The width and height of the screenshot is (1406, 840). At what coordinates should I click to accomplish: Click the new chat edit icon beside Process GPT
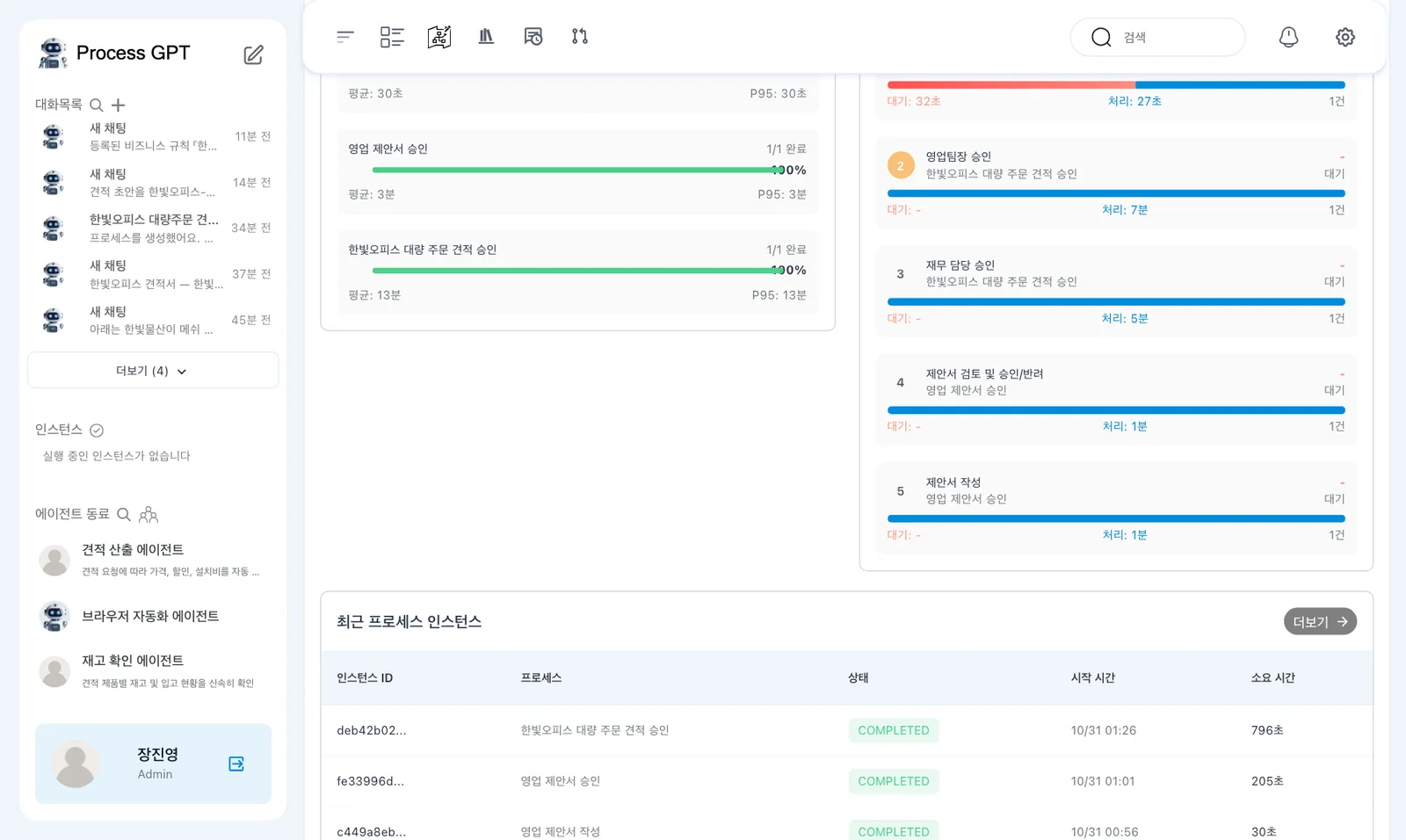pyautogui.click(x=253, y=54)
